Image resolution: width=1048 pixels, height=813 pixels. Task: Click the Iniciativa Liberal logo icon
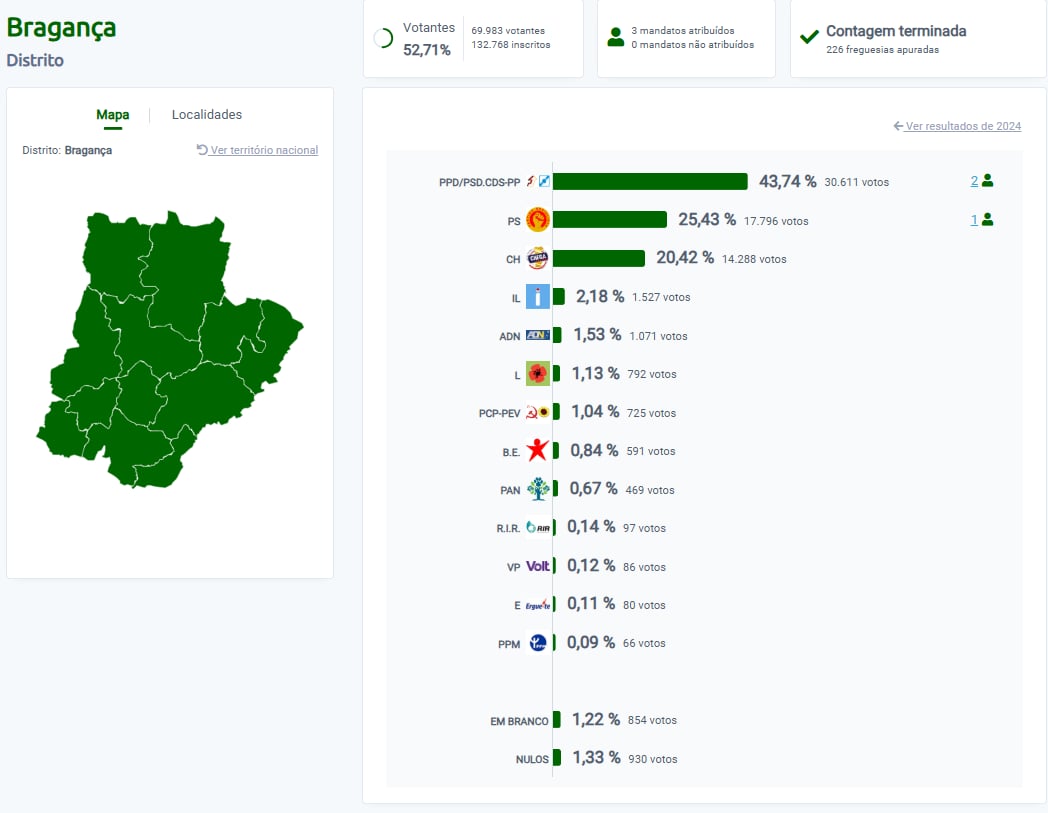point(538,297)
